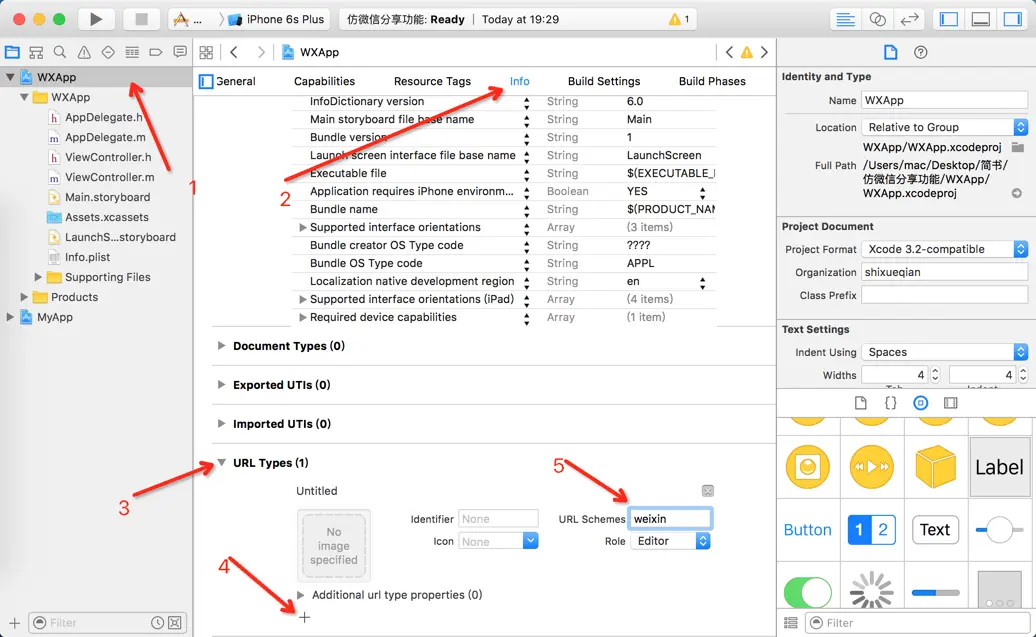This screenshot has width=1036, height=637.
Task: Expand the Imported UTIs section
Action: click(221, 424)
